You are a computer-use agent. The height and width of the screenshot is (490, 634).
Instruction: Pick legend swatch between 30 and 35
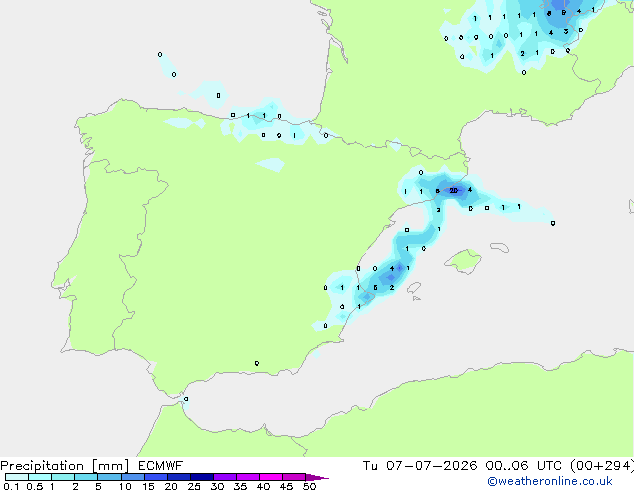(224, 477)
